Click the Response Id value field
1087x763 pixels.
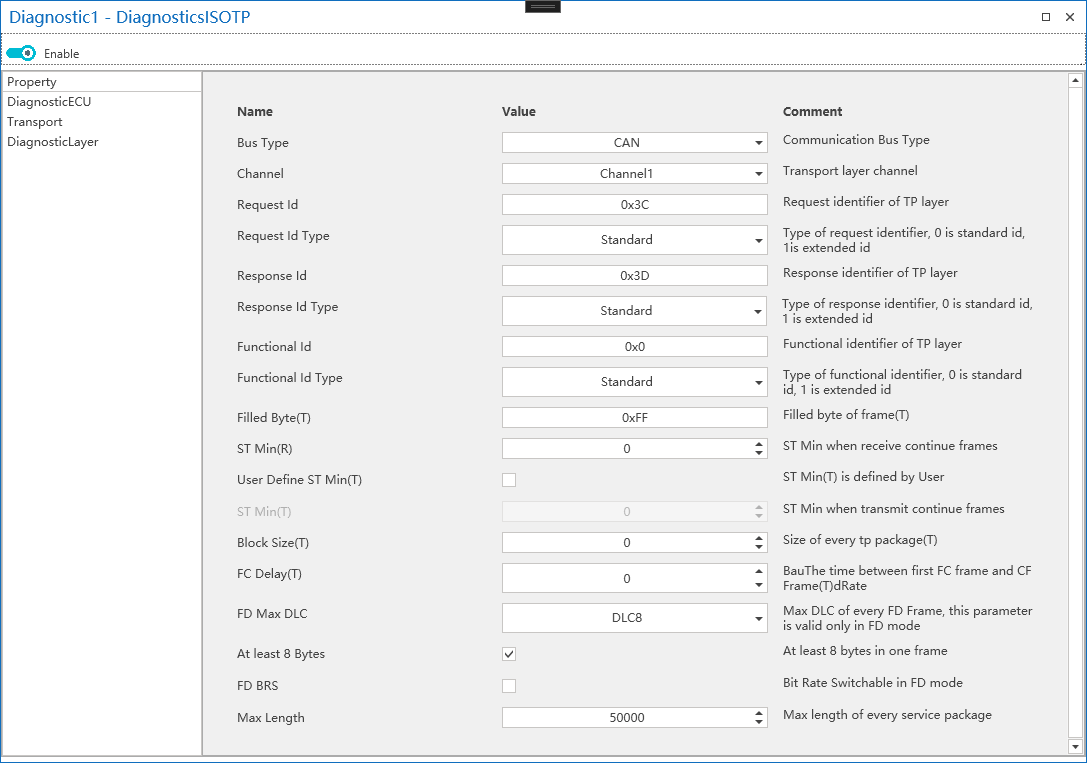(x=634, y=276)
